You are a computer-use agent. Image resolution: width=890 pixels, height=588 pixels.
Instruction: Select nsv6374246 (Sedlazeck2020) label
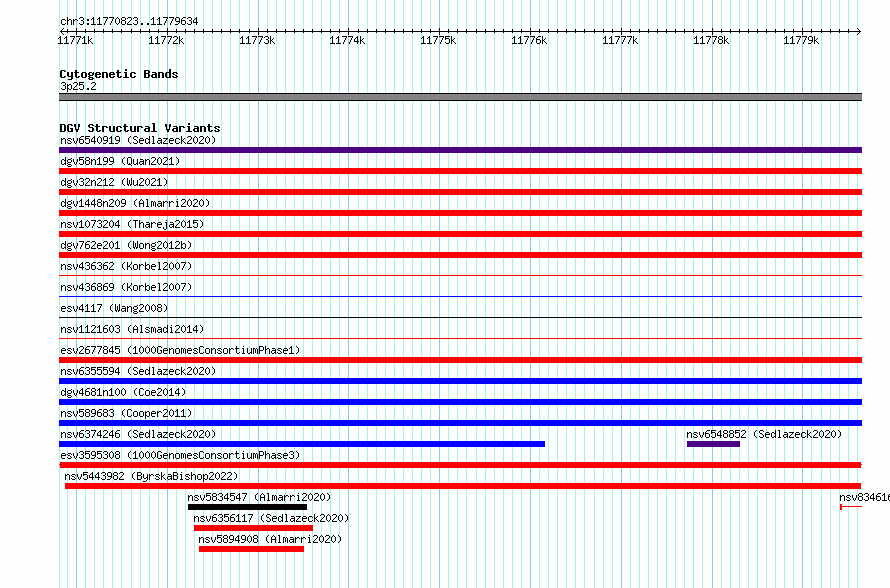(x=138, y=434)
